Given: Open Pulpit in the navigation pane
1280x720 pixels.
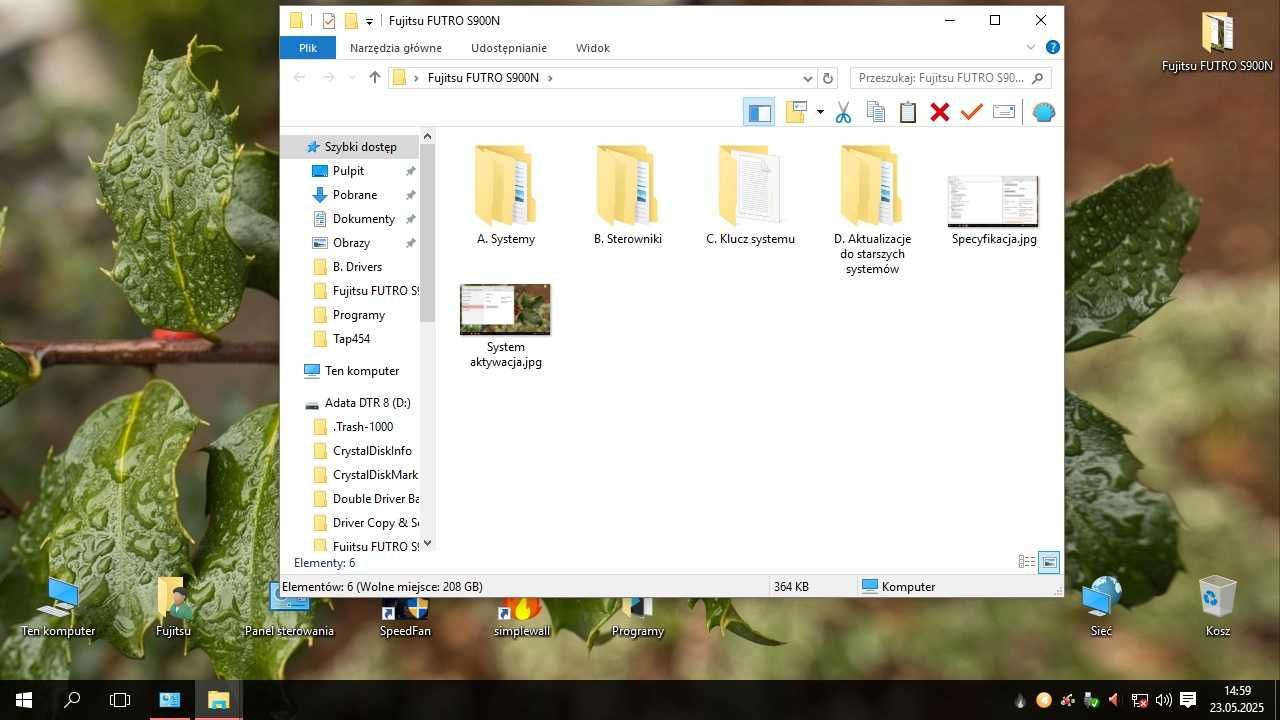Looking at the screenshot, I should [348, 171].
